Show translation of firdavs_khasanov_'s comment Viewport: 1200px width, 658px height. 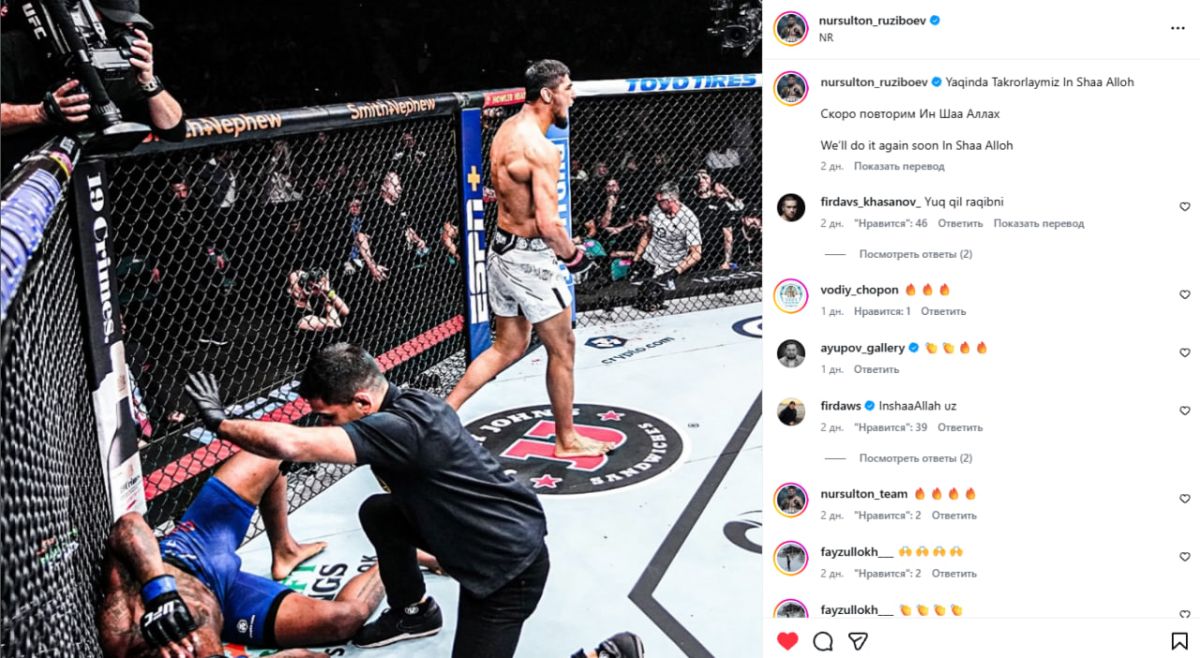(1039, 223)
